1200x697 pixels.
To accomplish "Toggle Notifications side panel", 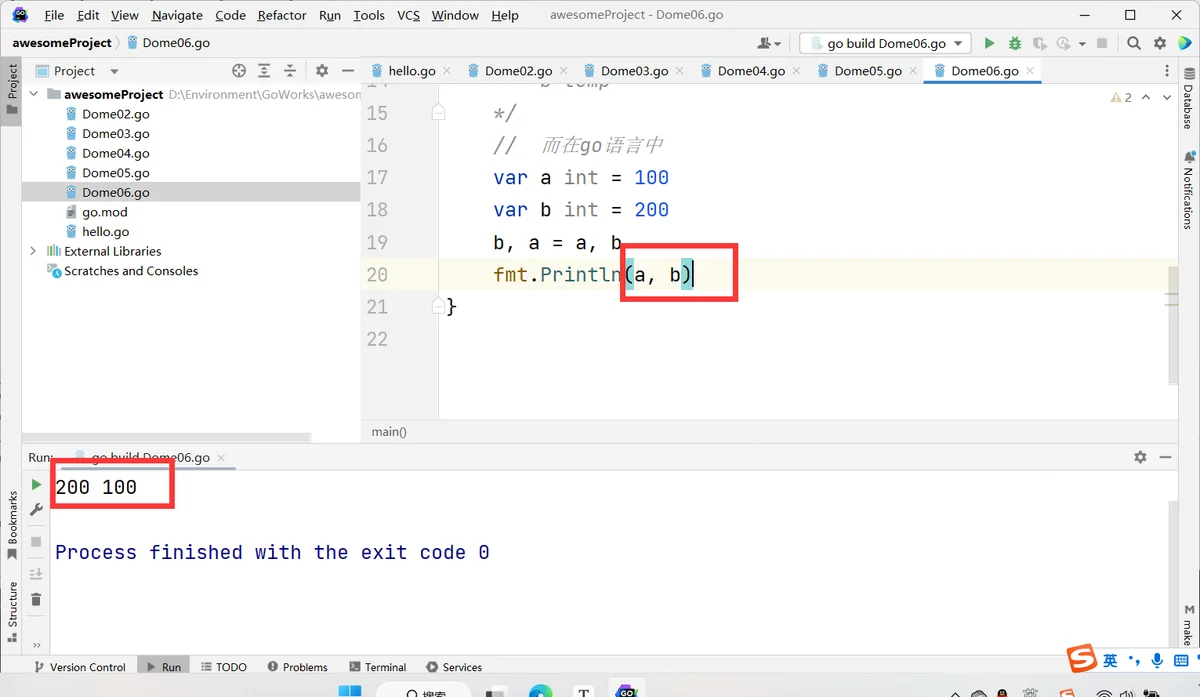I will (1188, 190).
